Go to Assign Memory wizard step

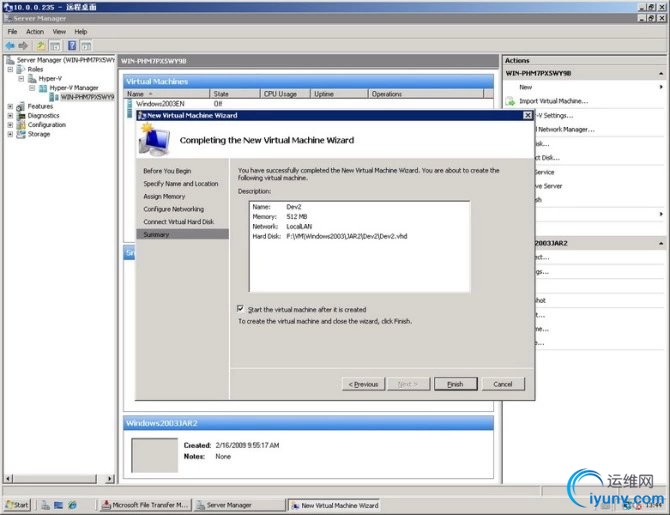[x=164, y=197]
